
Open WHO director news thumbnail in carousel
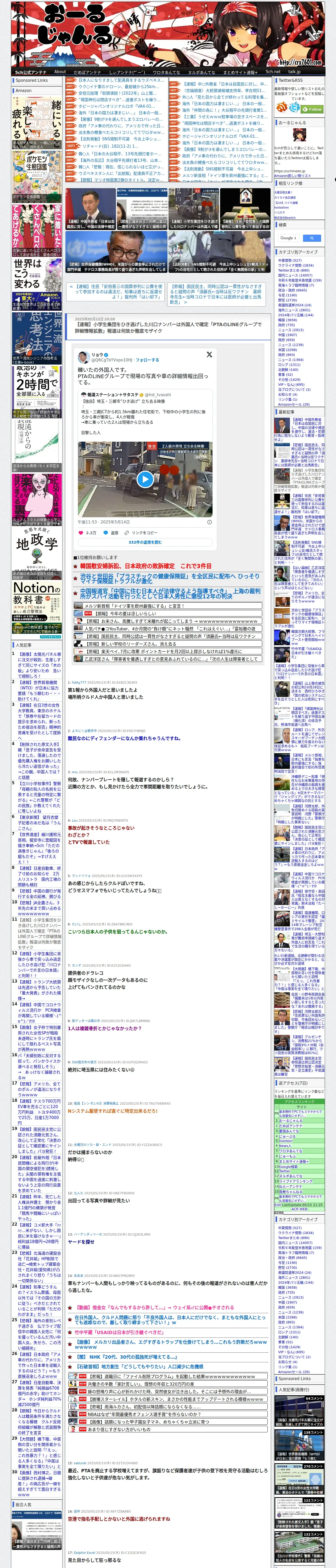click(x=116, y=251)
